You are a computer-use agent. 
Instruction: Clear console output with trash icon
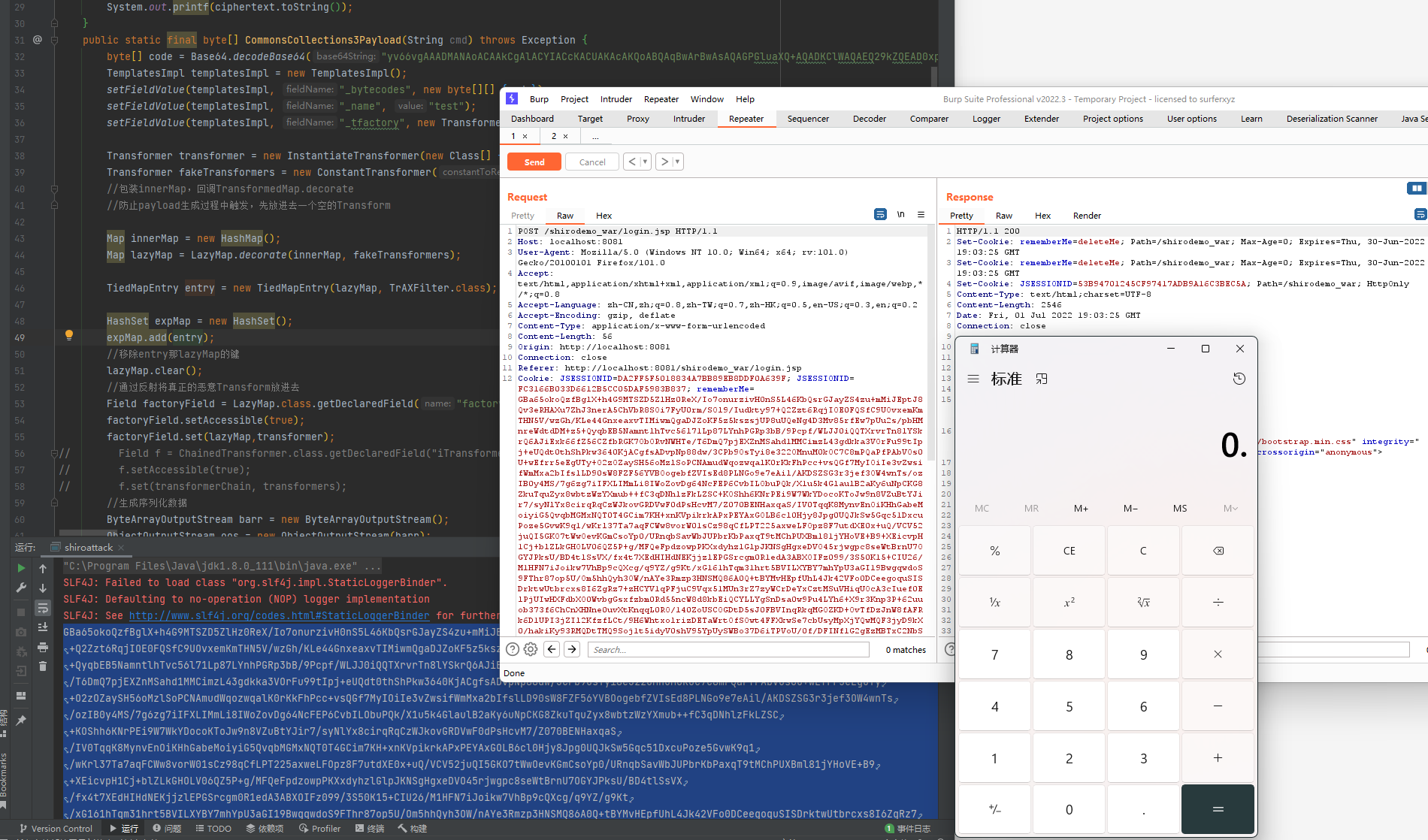coord(43,666)
